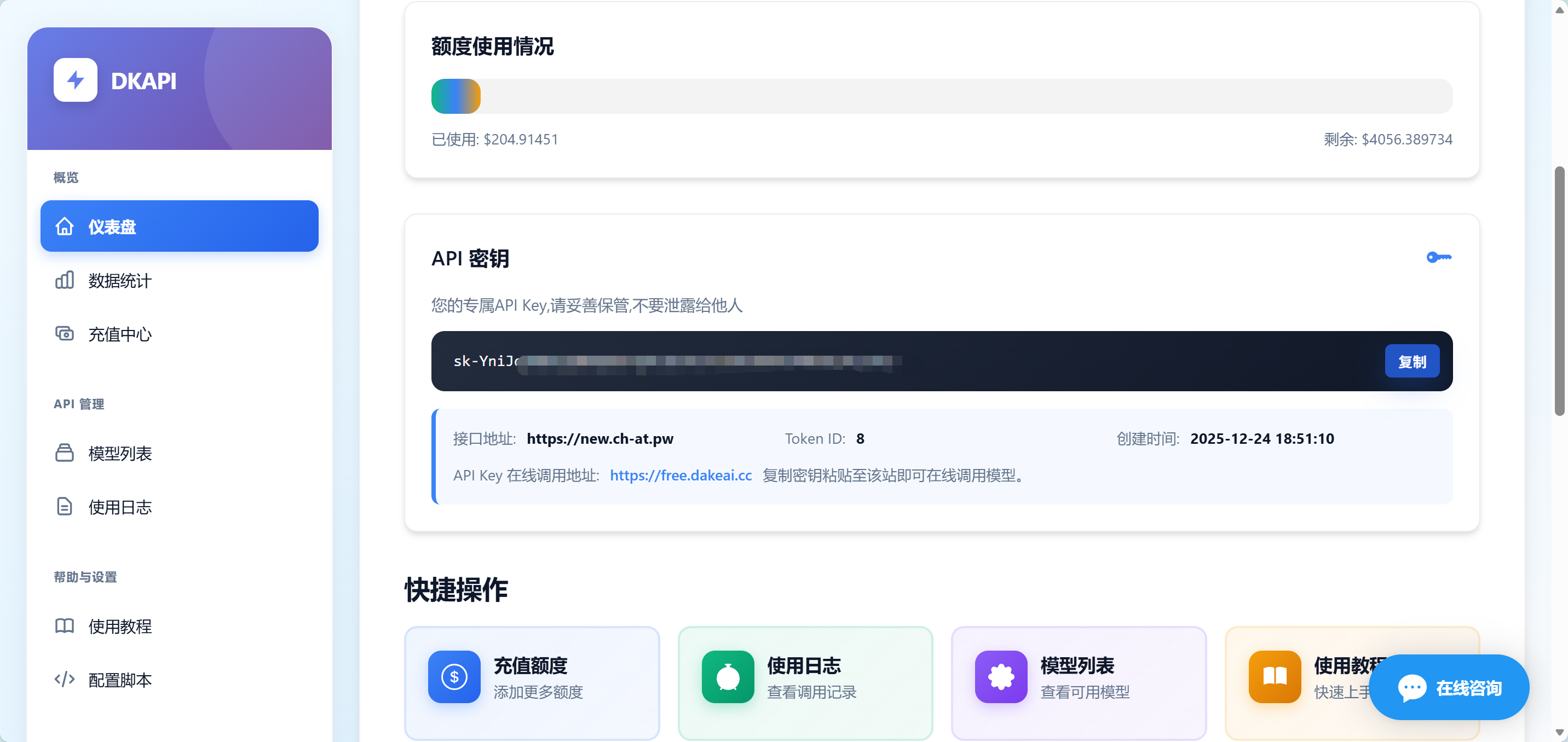1568x742 pixels.
Task: Click the quota usage progress bar
Action: pos(941,96)
